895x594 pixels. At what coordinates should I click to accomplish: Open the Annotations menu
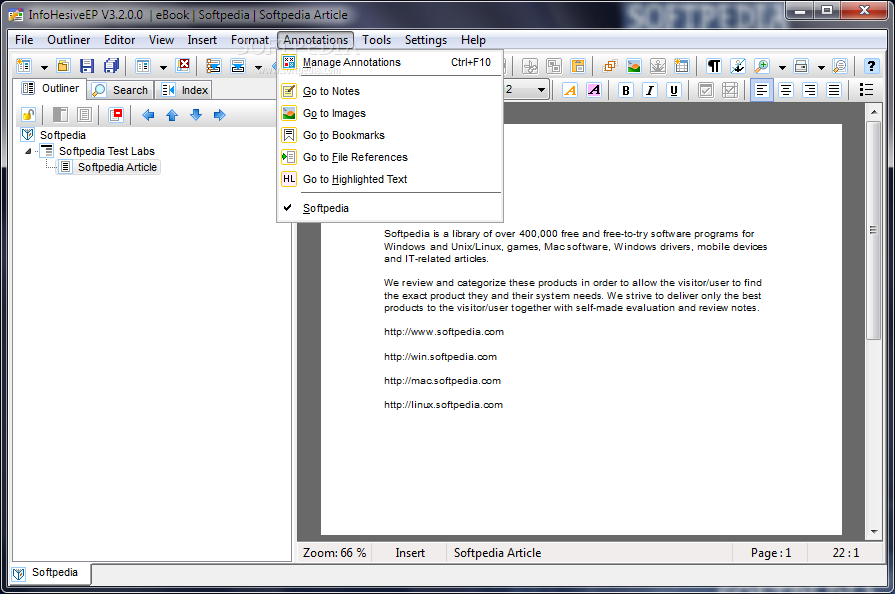316,40
